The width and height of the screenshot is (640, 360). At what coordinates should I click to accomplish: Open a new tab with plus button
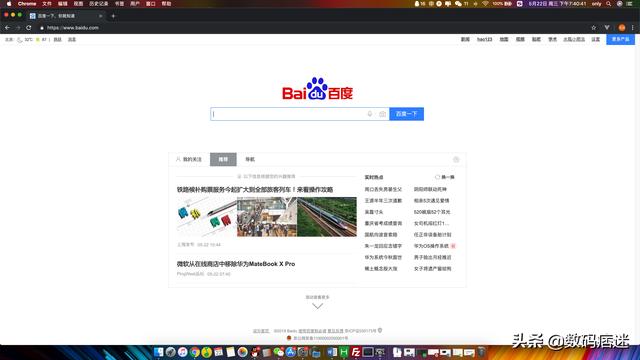point(113,16)
